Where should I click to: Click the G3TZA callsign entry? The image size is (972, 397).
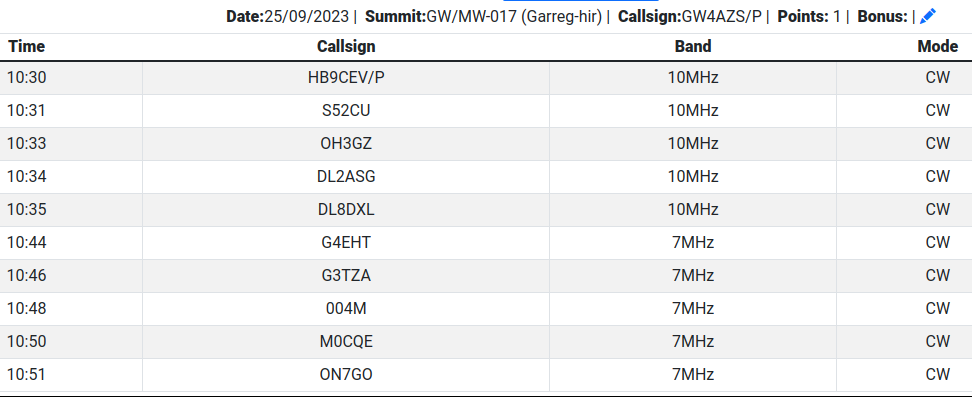(x=346, y=275)
